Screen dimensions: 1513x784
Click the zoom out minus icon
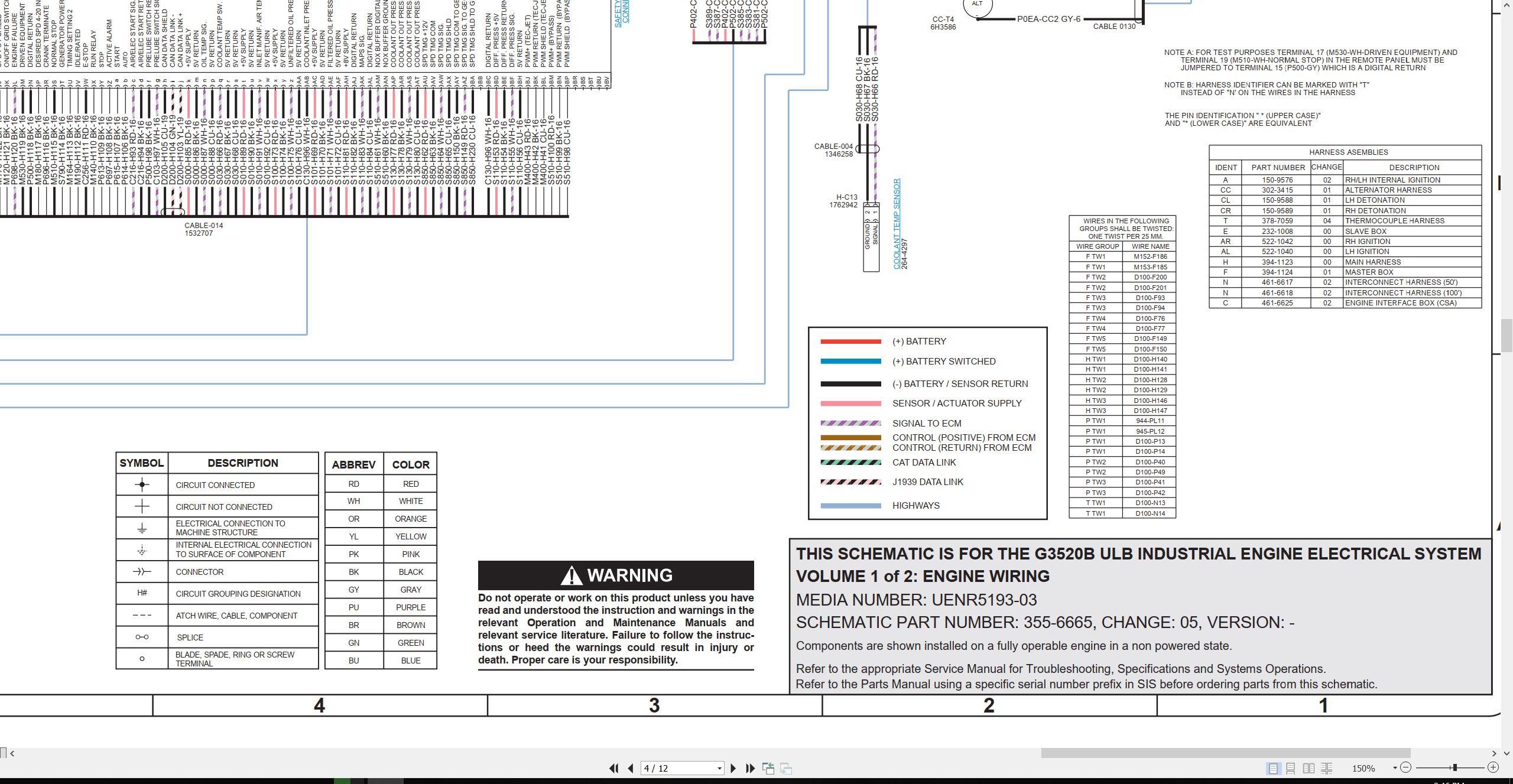(x=1406, y=767)
